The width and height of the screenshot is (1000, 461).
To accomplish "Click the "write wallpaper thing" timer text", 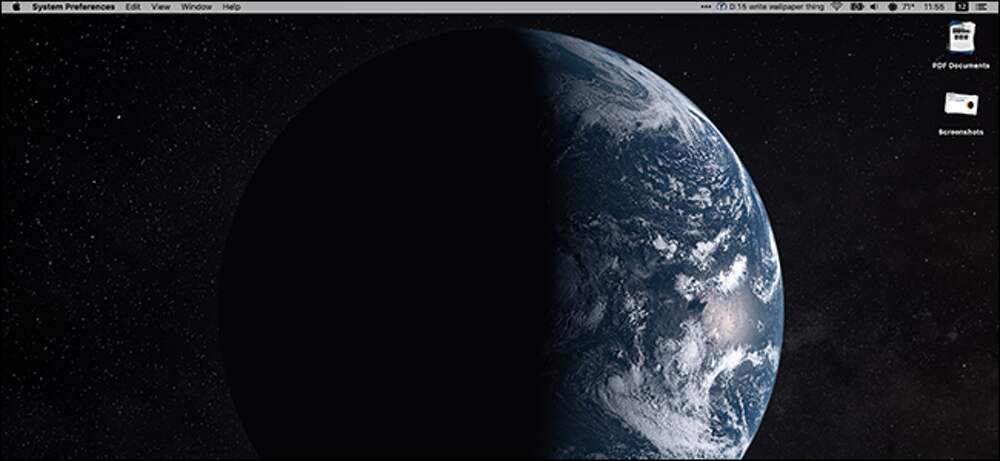I will click(774, 6).
